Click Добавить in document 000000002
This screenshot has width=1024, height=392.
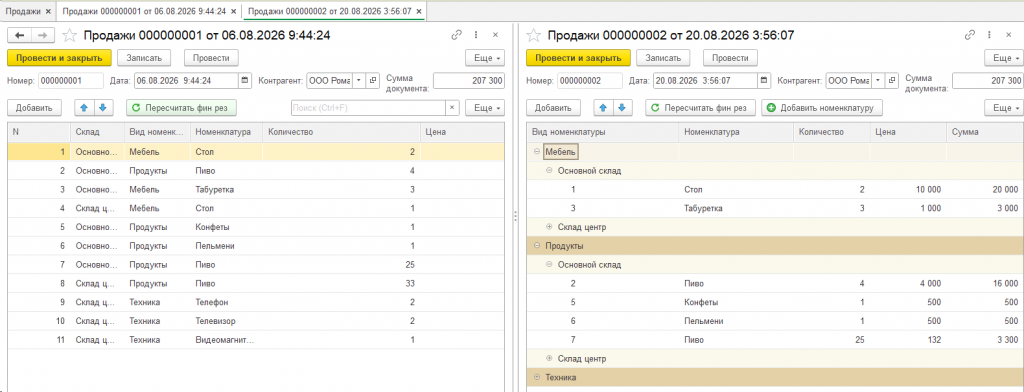pos(553,108)
